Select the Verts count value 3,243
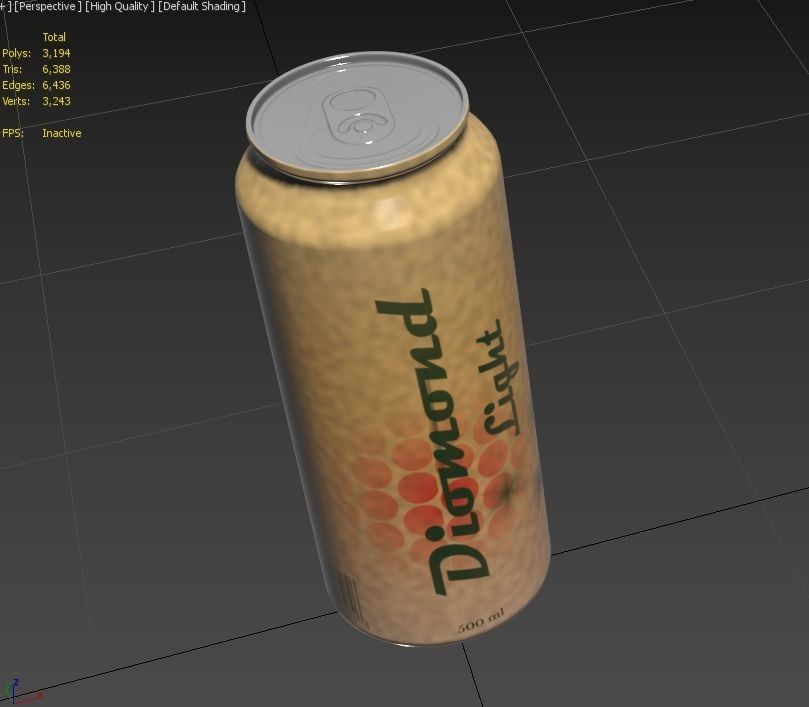The height and width of the screenshot is (707, 809). (56, 101)
